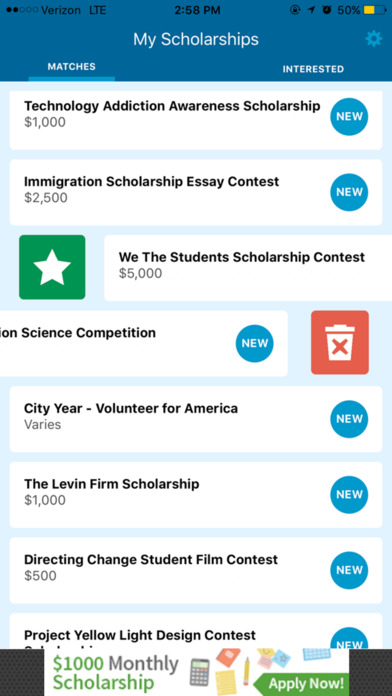Open Directing Change Student Film Contest

(x=196, y=570)
